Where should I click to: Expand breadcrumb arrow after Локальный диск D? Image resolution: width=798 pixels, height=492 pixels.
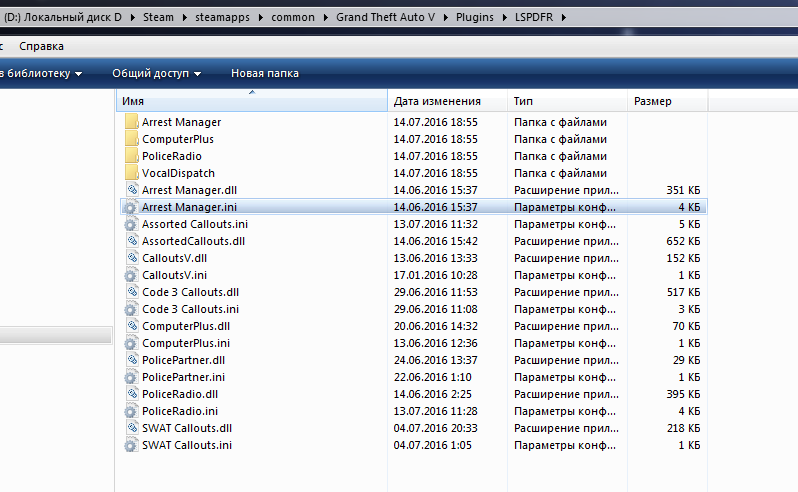(x=132, y=17)
